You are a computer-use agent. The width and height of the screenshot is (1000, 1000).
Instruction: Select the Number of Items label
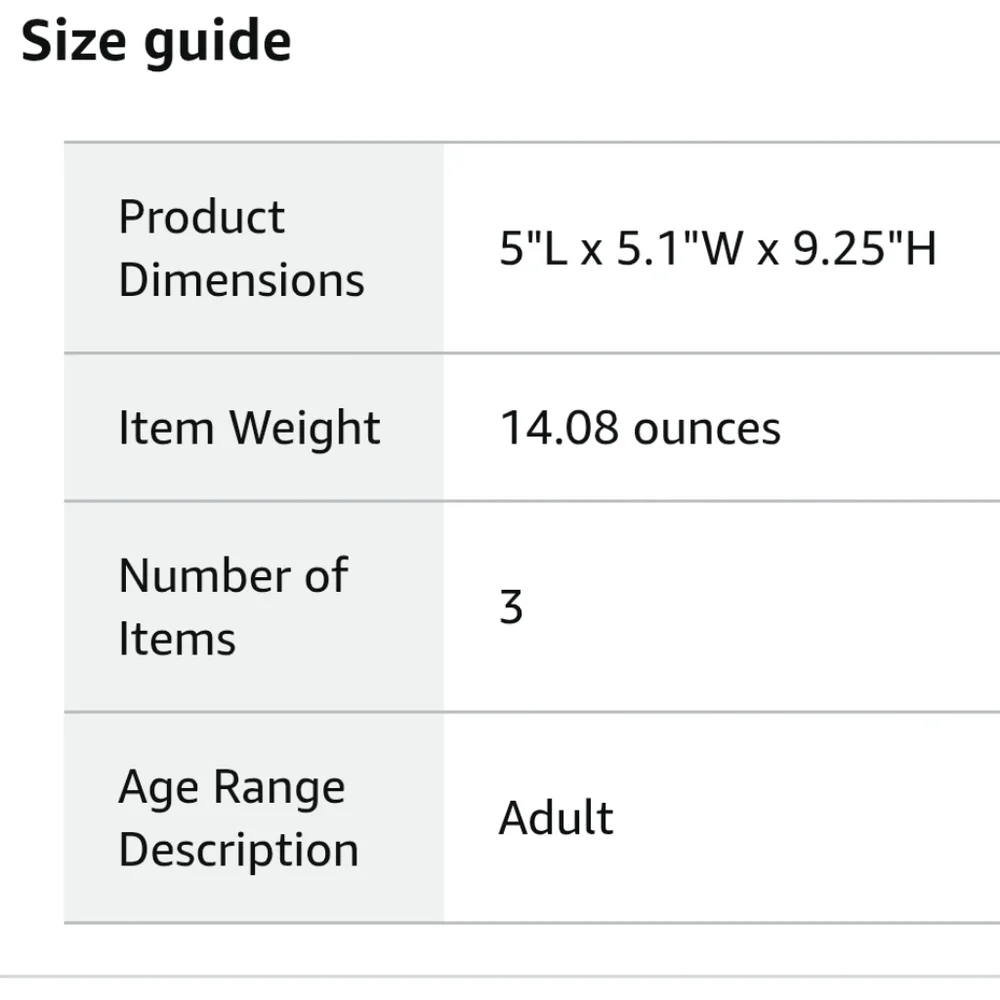pos(233,607)
